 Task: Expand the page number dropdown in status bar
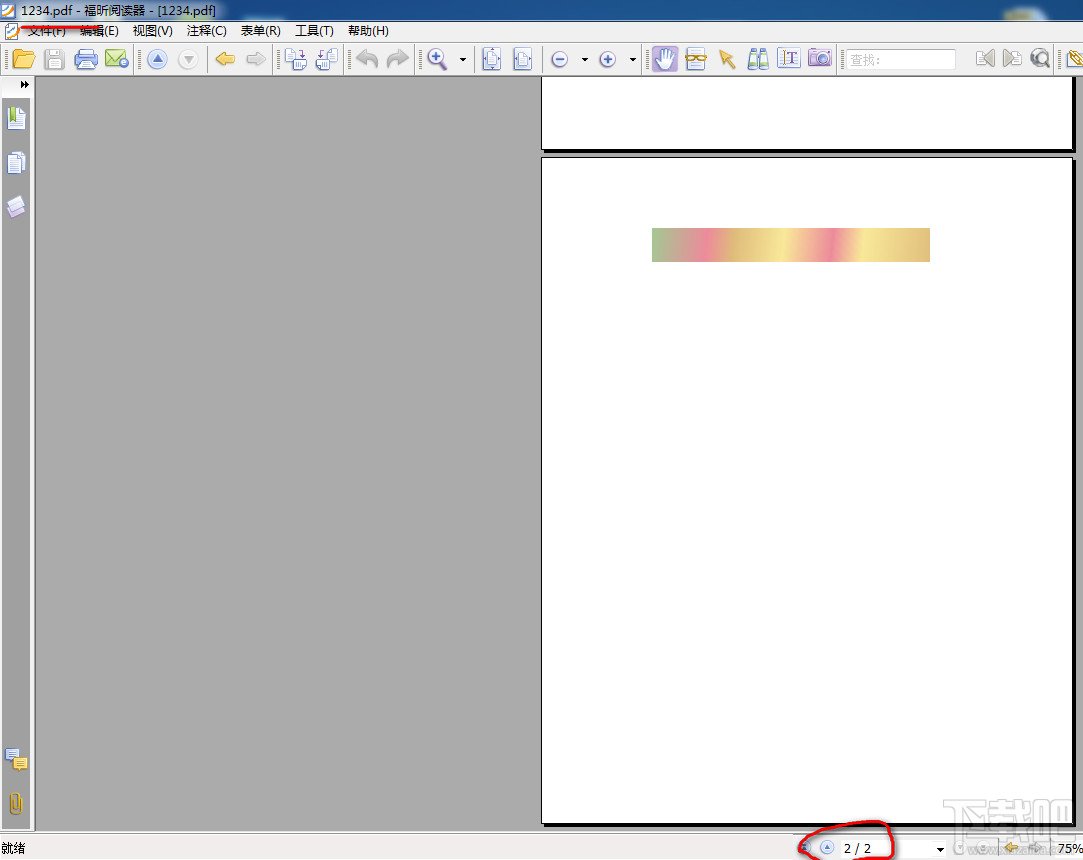click(940, 849)
